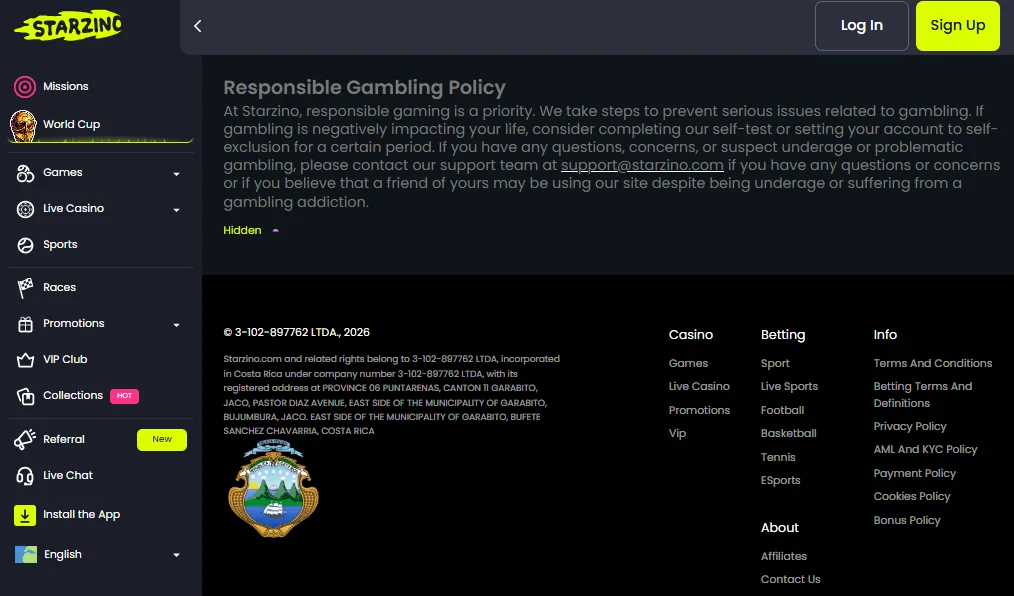This screenshot has height=596, width=1014.
Task: Click the Log In button
Action: click(861, 26)
